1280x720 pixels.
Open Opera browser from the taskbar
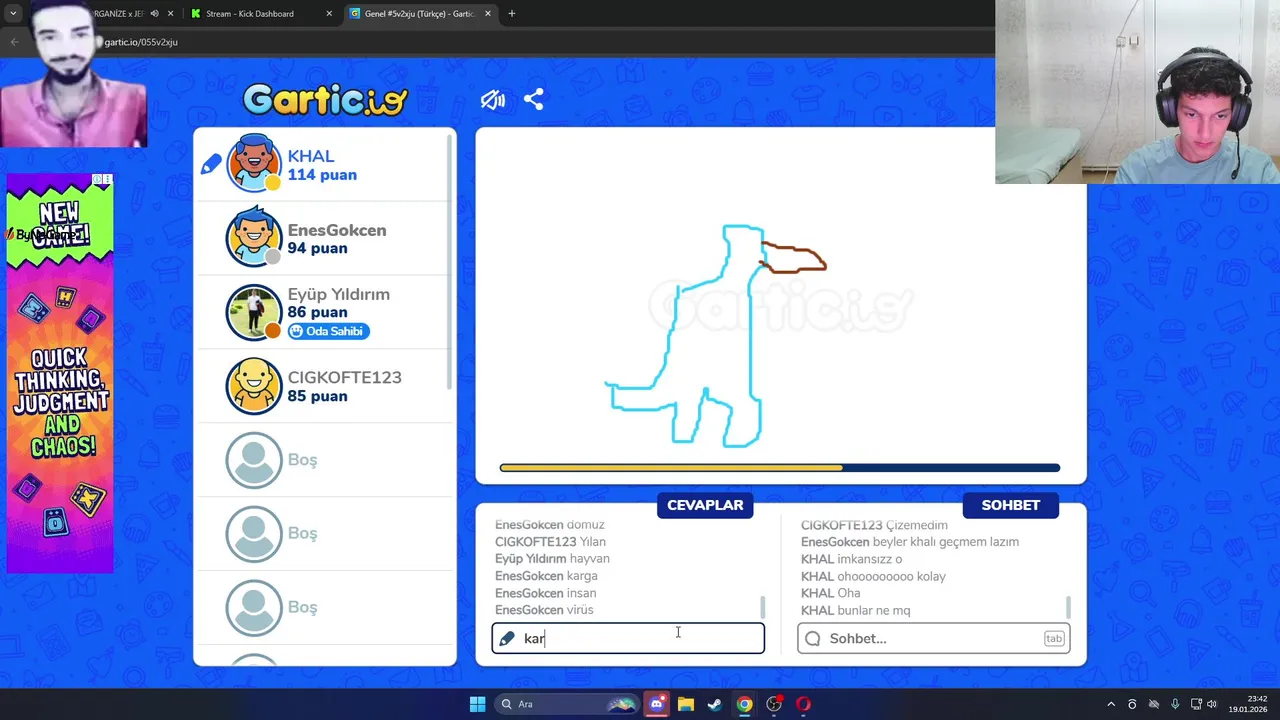point(803,704)
